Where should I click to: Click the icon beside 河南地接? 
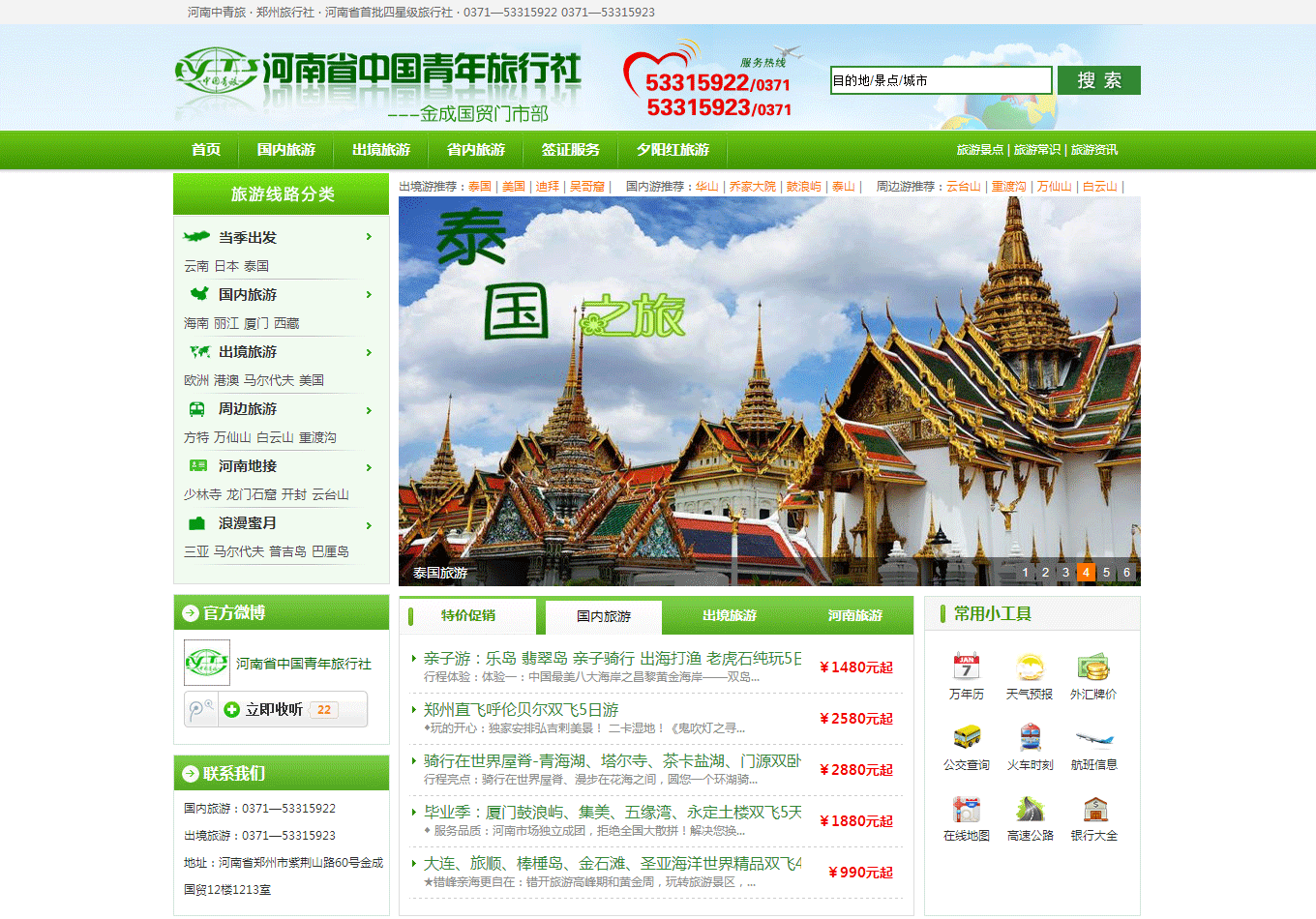tap(198, 465)
